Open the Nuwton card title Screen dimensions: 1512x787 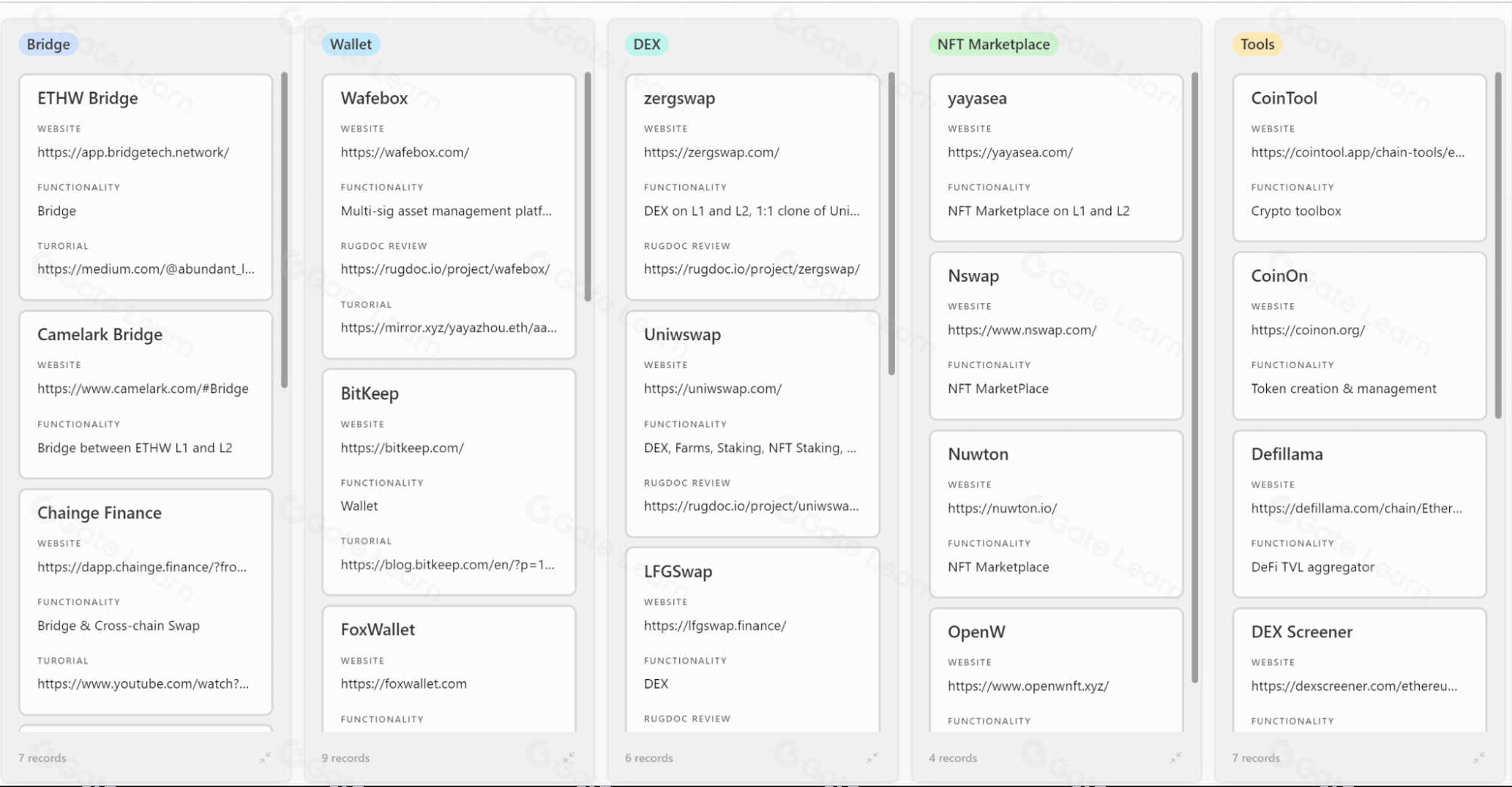point(978,454)
